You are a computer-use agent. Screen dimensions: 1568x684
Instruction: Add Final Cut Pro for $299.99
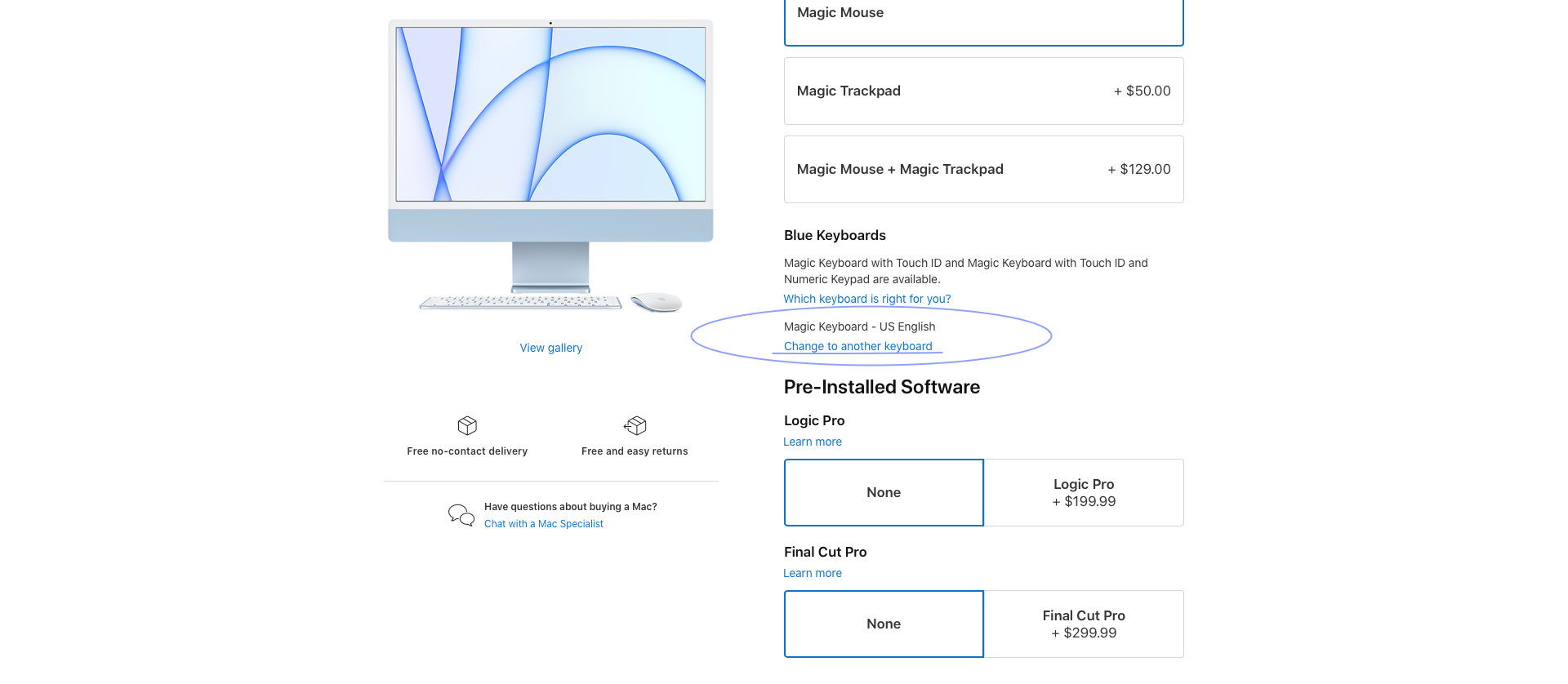(1084, 624)
